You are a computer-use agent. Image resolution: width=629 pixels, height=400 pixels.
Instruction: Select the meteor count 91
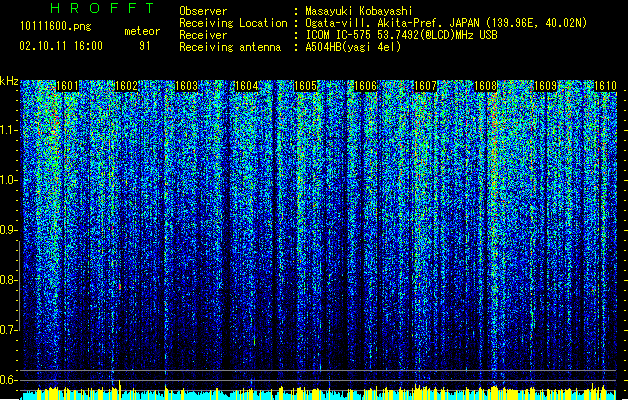(145, 46)
